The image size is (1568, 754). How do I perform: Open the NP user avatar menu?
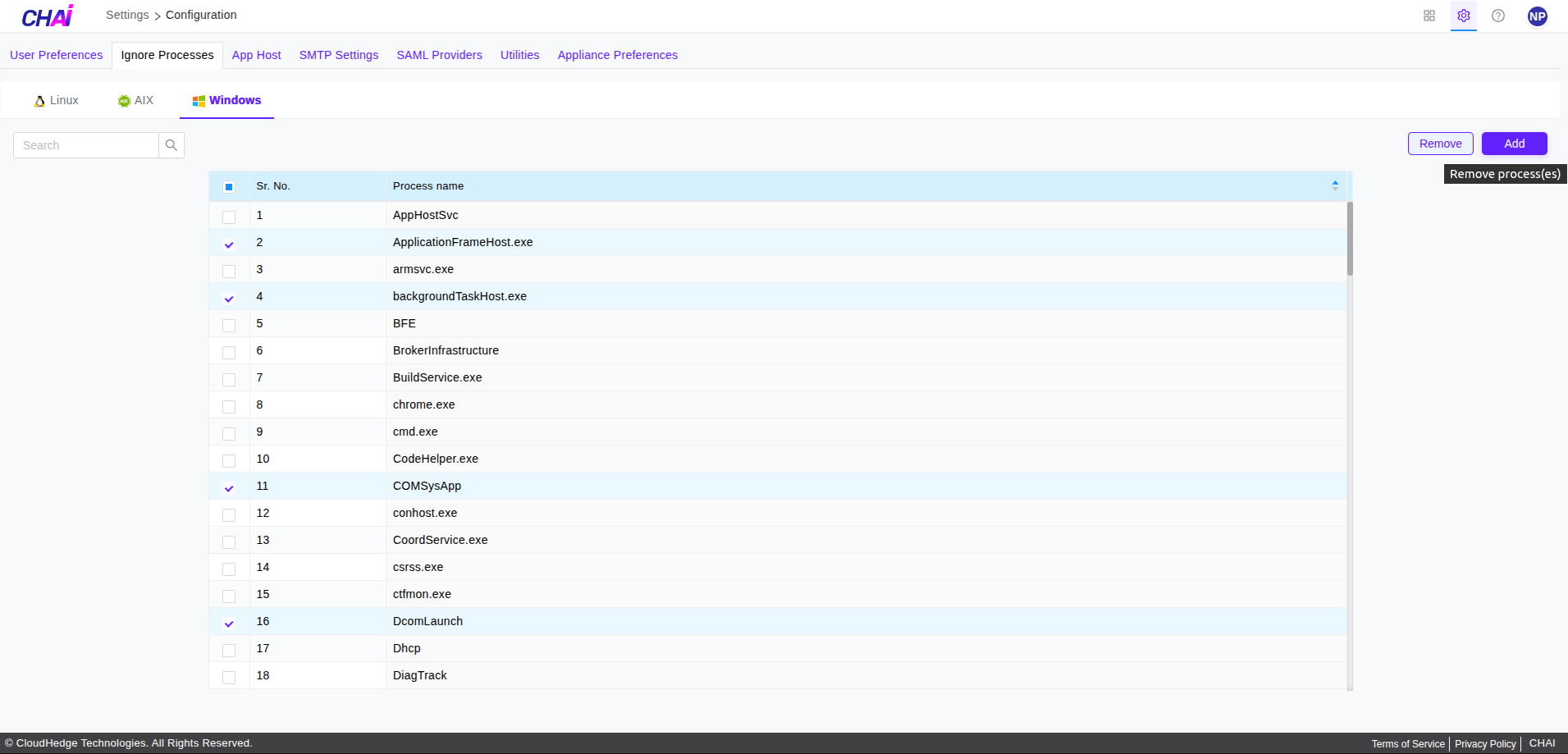pyautogui.click(x=1537, y=16)
